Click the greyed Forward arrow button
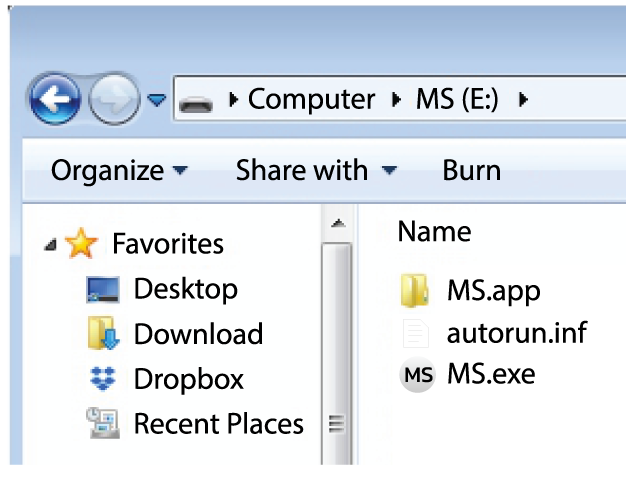Image resolution: width=644 pixels, height=484 pixels. (115, 99)
